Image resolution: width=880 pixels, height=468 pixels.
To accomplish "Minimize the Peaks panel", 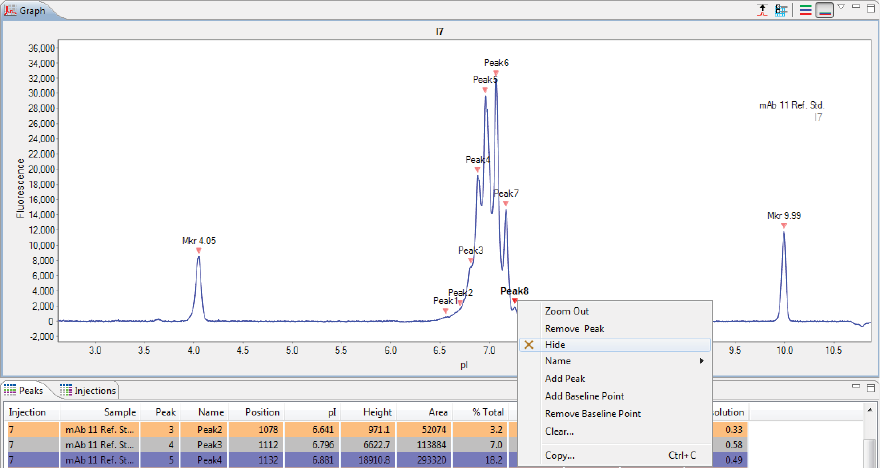I will click(855, 388).
